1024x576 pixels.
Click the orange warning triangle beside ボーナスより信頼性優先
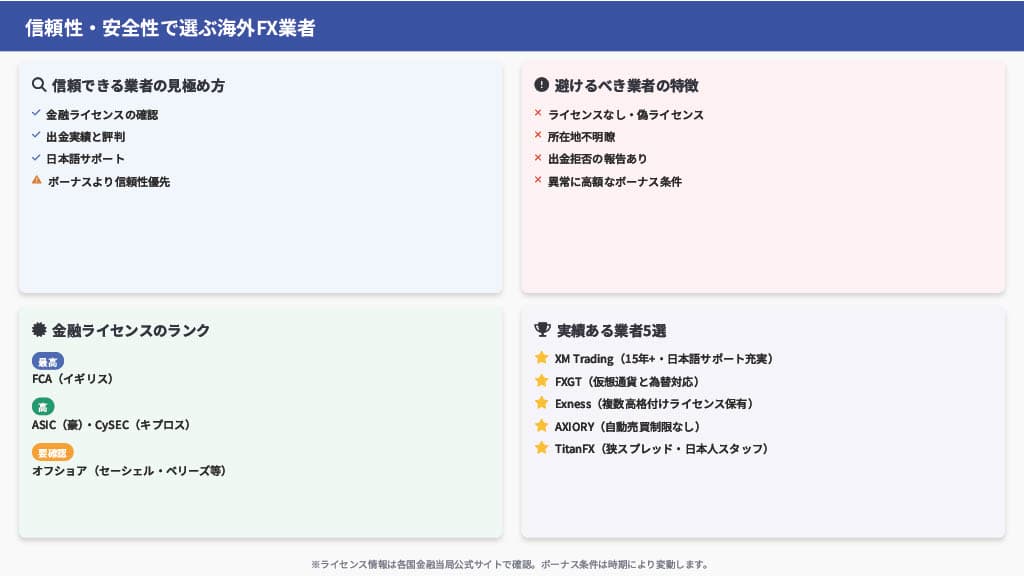37,181
